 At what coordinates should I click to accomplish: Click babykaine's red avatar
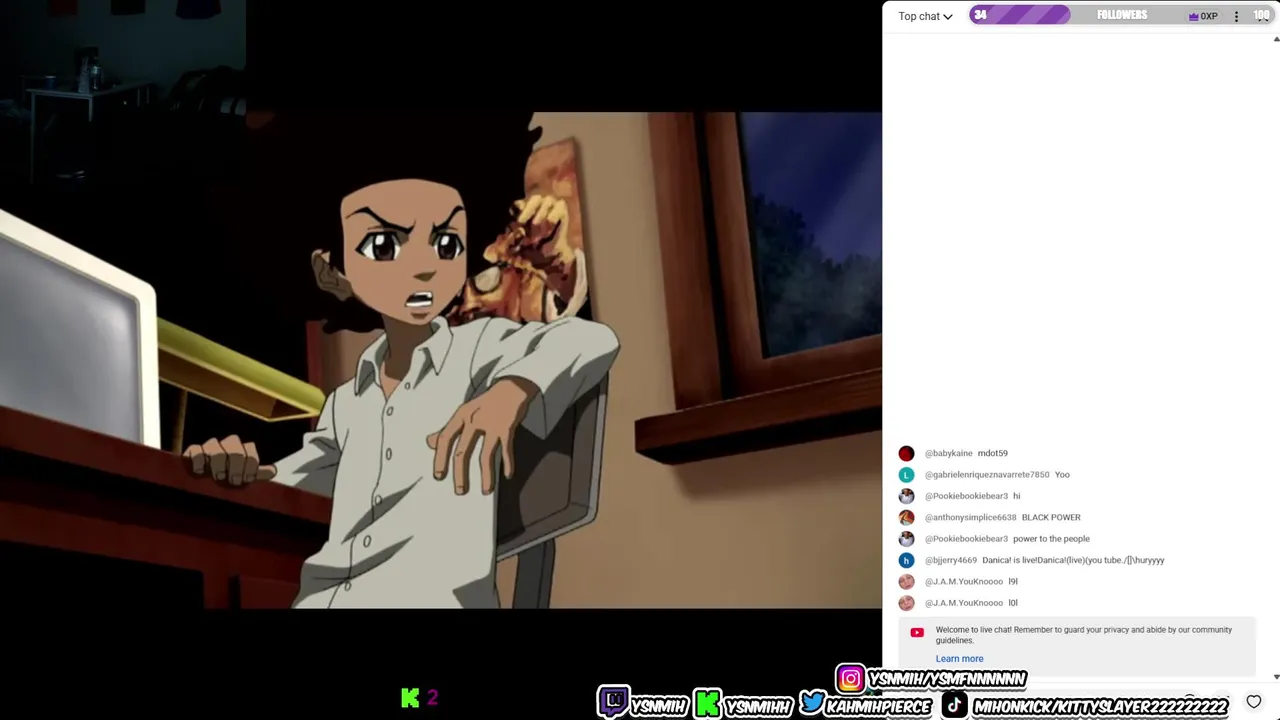(x=906, y=453)
